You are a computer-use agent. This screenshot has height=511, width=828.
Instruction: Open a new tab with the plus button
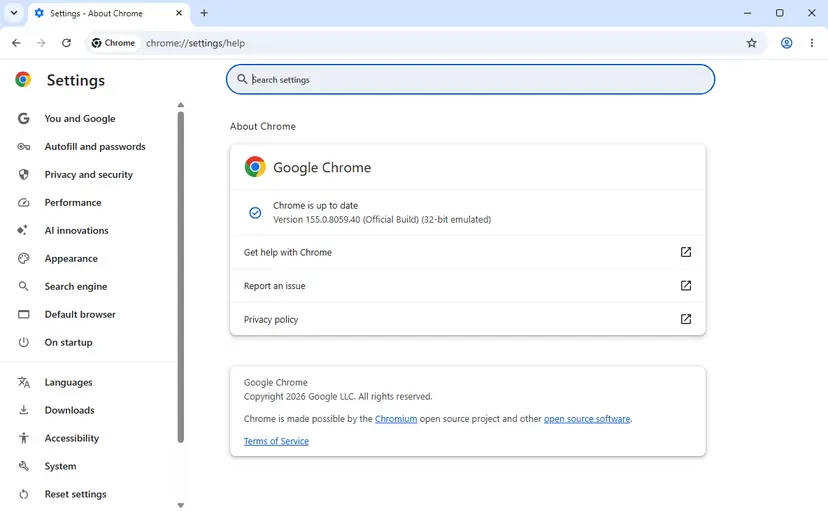204,13
